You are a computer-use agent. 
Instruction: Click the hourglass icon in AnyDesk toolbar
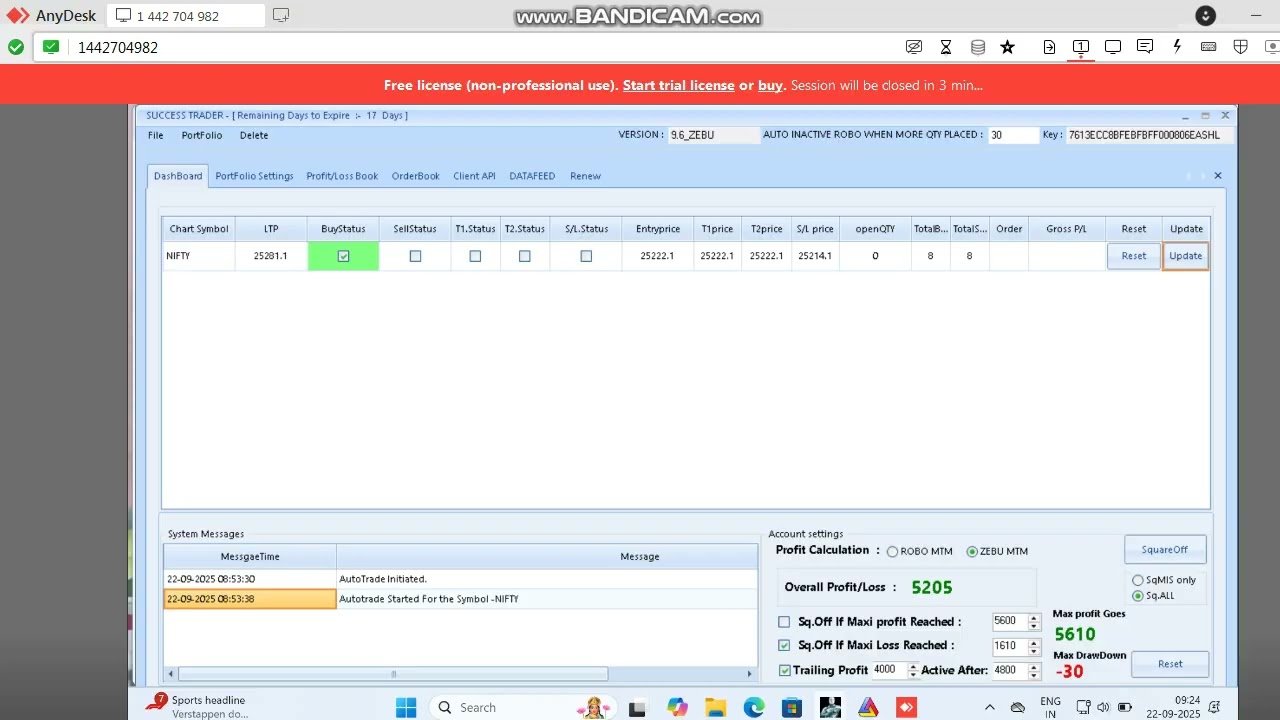pos(946,47)
